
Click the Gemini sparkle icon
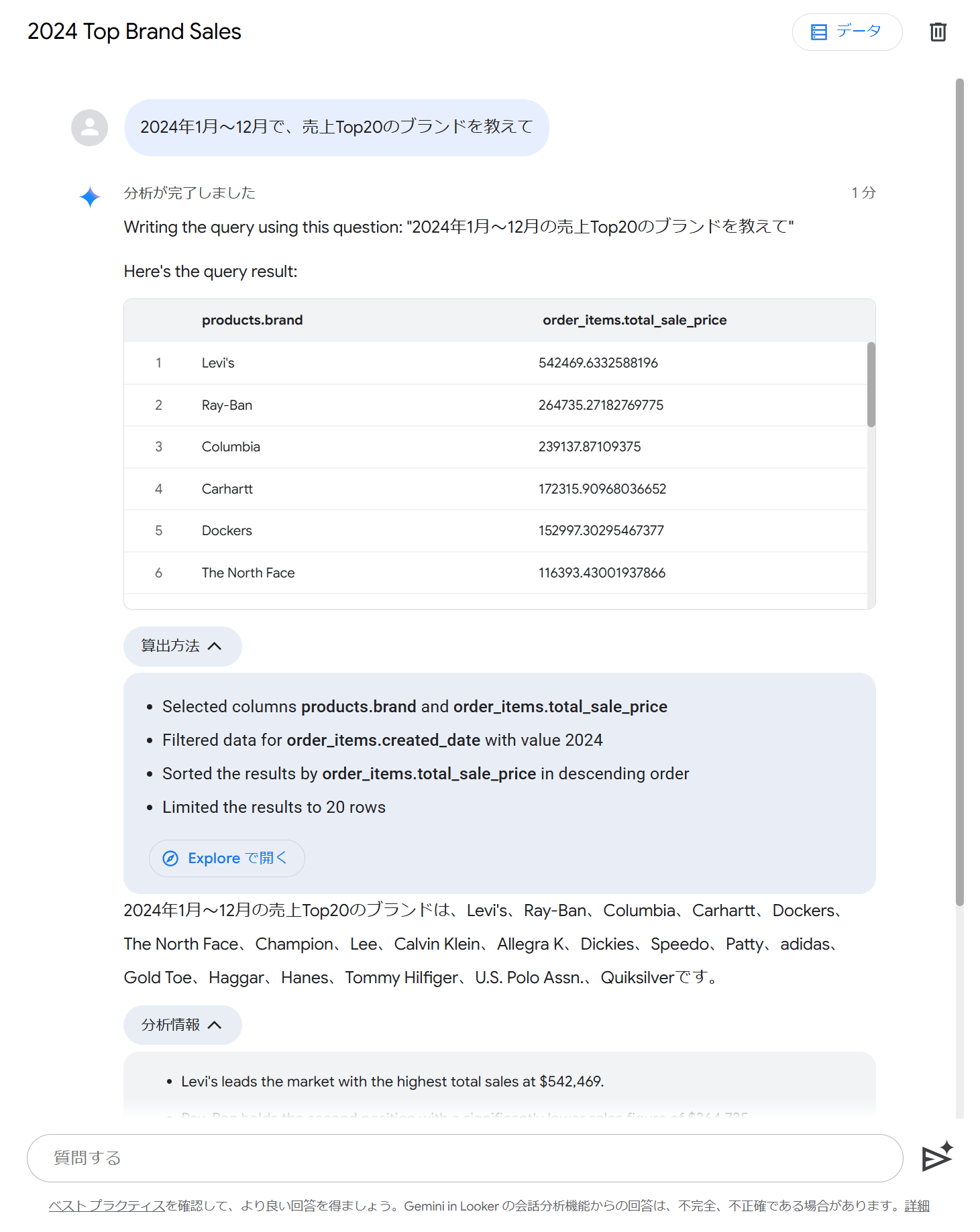(x=90, y=197)
